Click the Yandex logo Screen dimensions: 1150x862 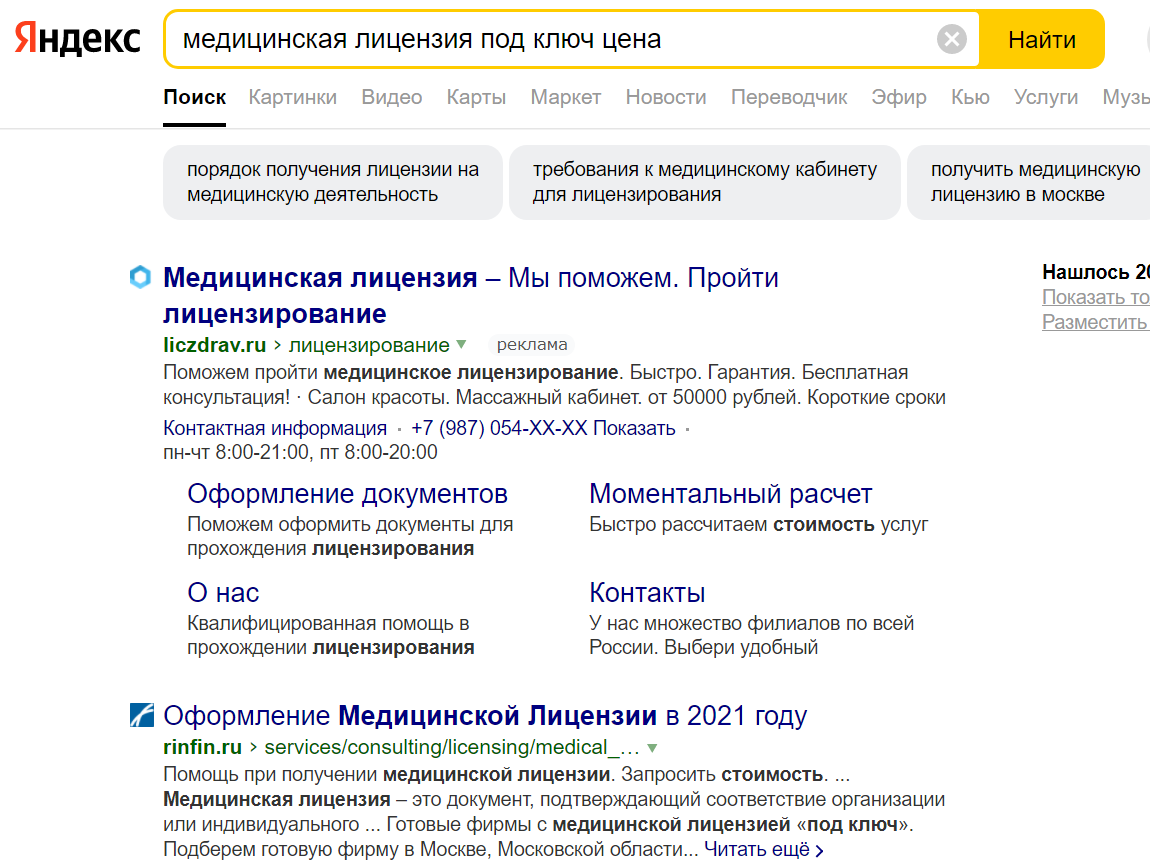point(77,39)
